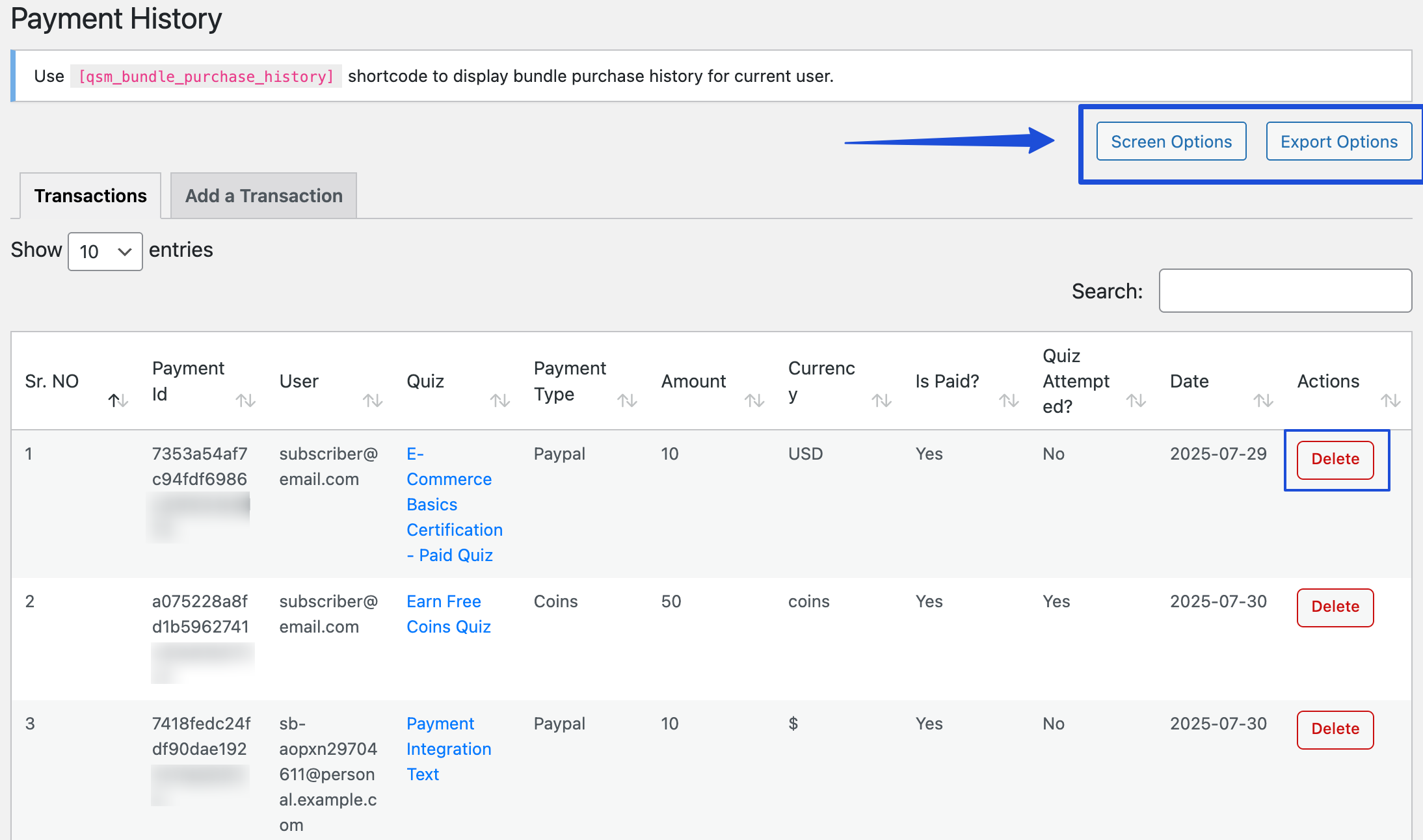Focus the Search input field
The width and height of the screenshot is (1423, 840).
[x=1284, y=291]
